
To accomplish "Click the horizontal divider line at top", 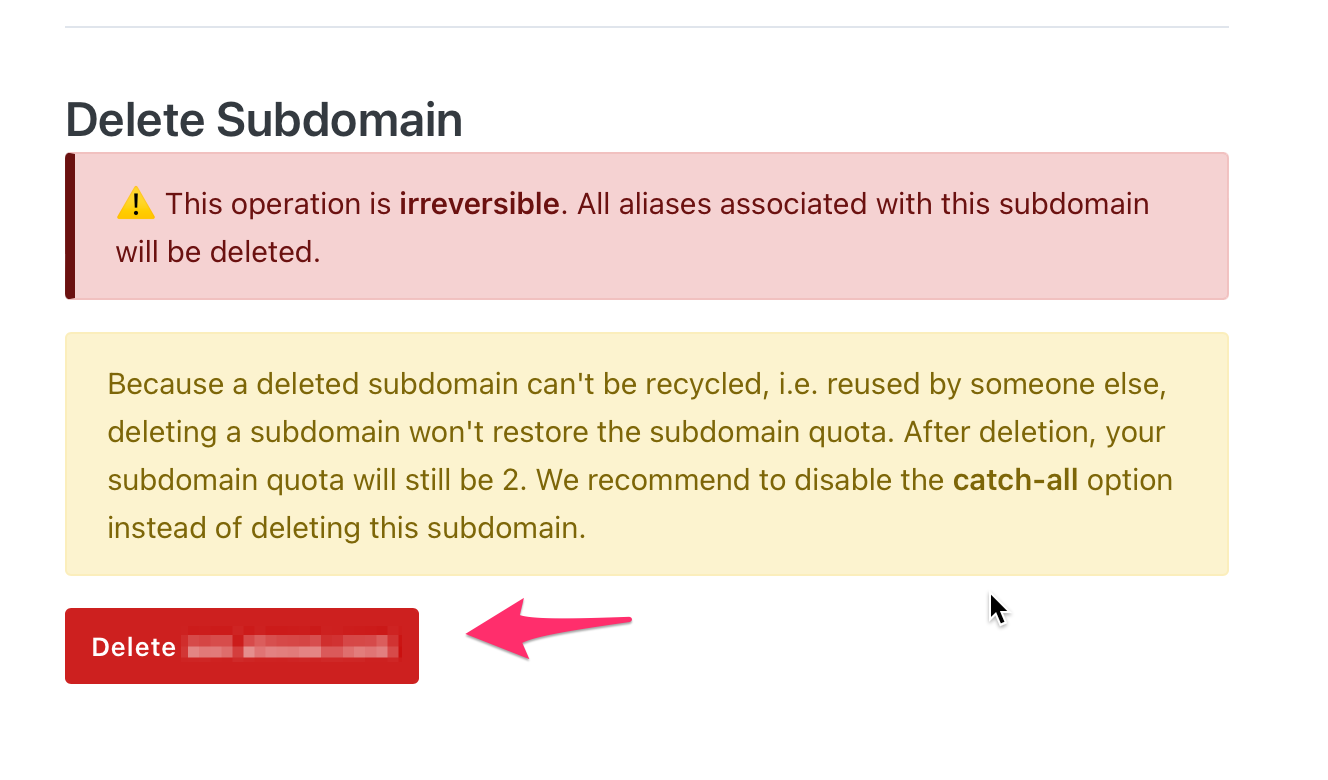I will (646, 26).
